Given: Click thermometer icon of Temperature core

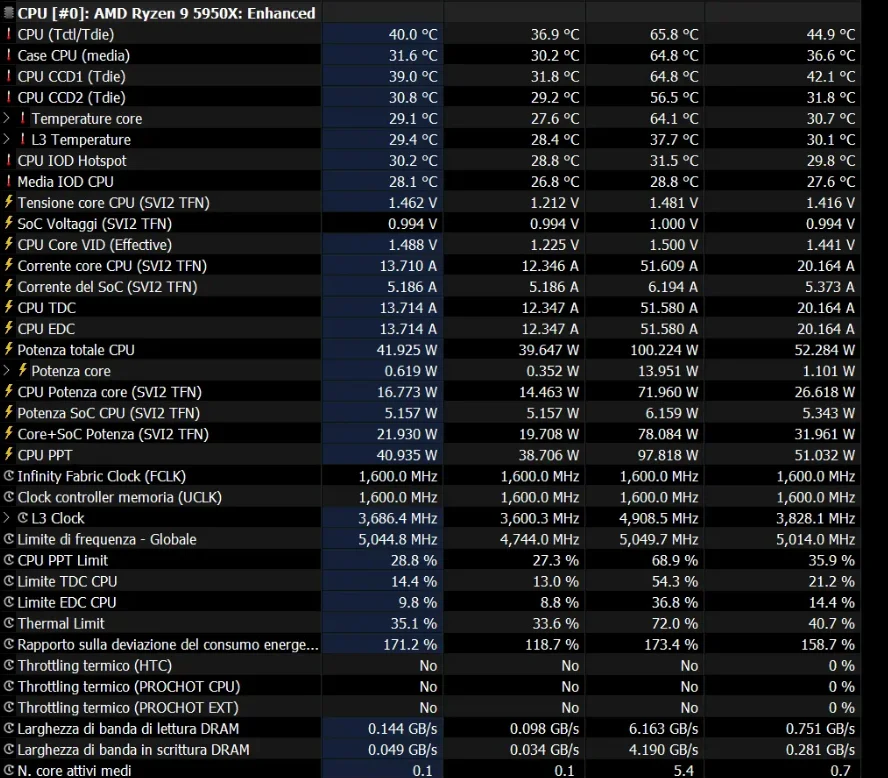Looking at the screenshot, I should click(x=23, y=118).
